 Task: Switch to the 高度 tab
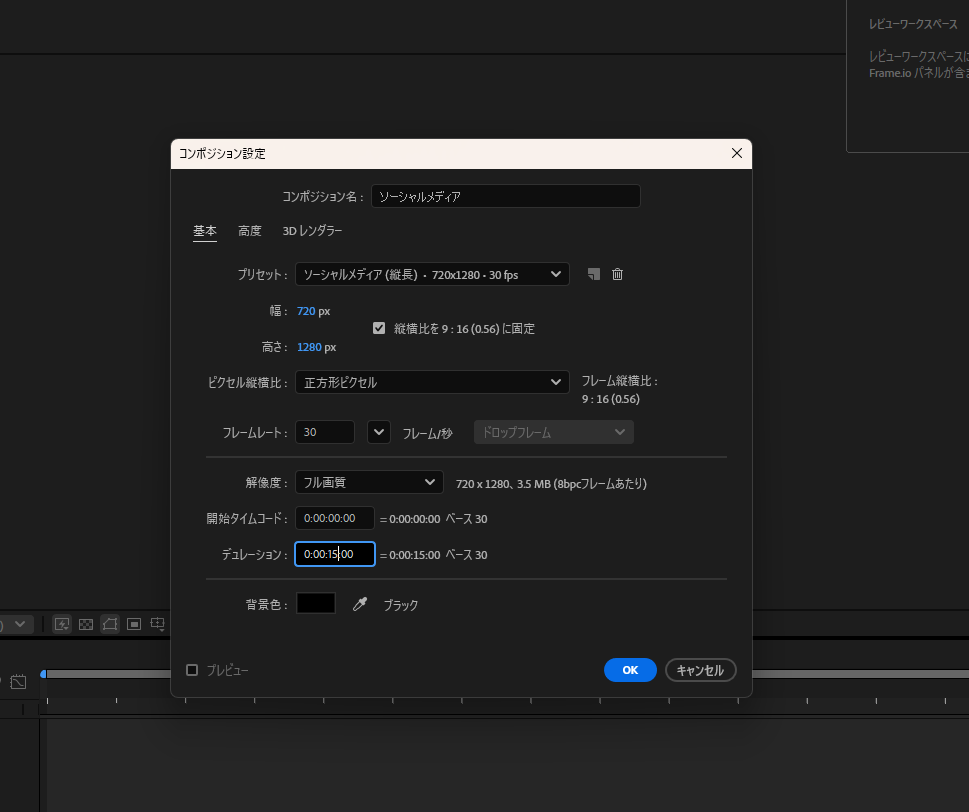[250, 231]
